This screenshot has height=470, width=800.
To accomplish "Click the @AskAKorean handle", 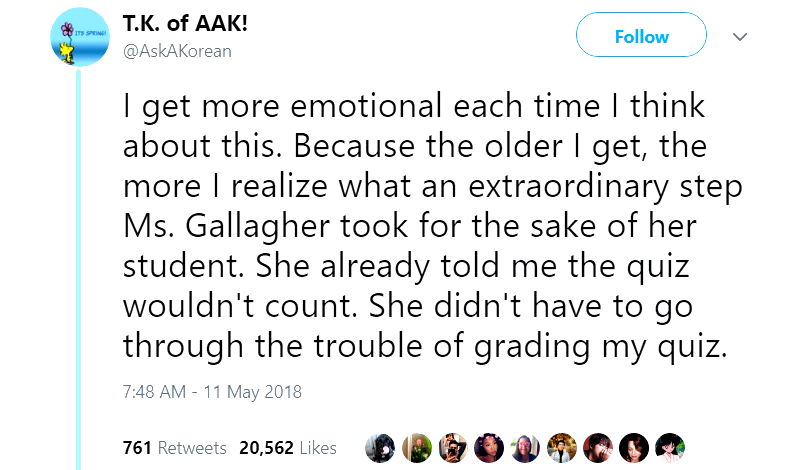I will (177, 50).
